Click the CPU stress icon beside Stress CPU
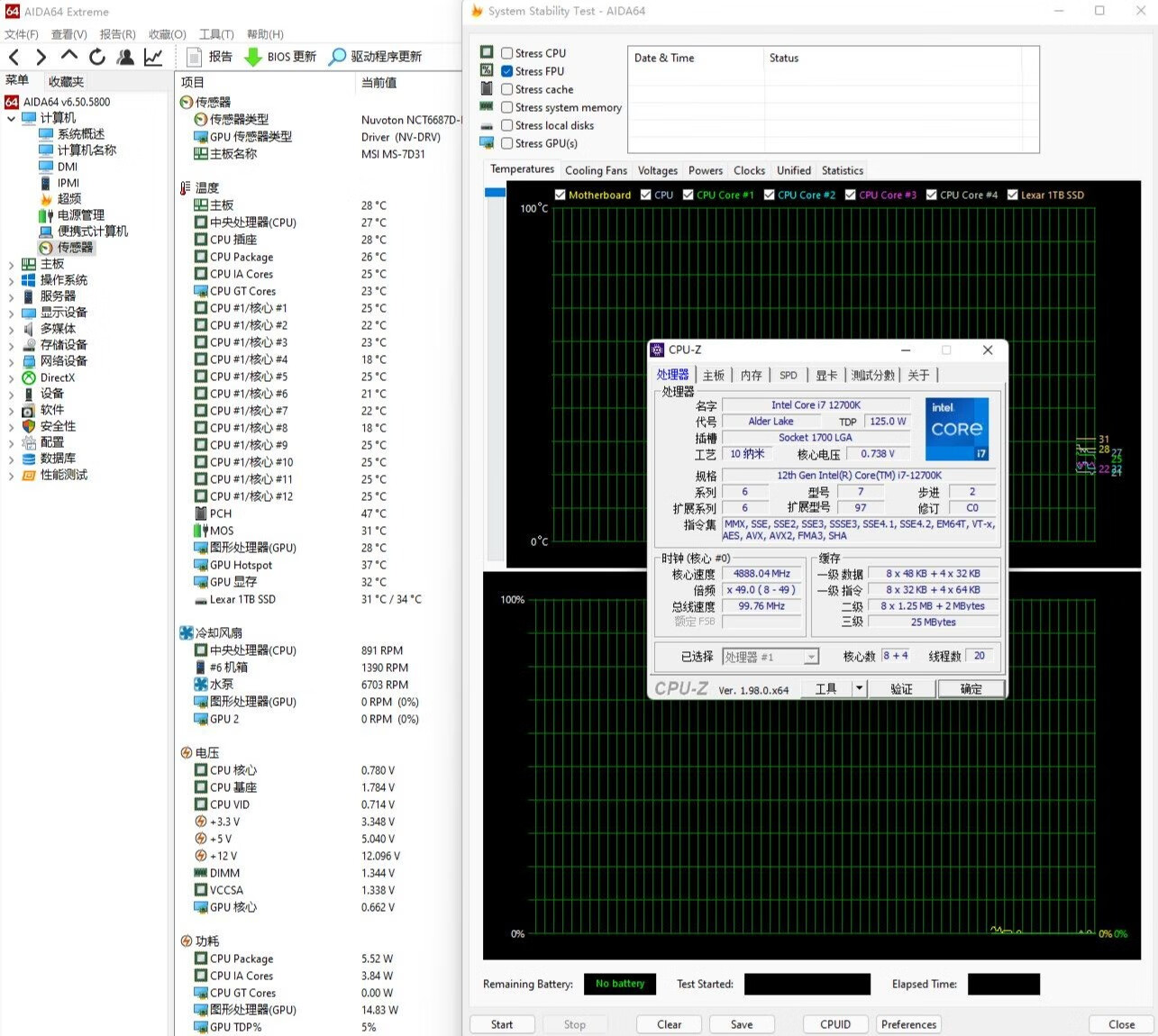Image resolution: width=1158 pixels, height=1036 pixels. click(x=487, y=52)
